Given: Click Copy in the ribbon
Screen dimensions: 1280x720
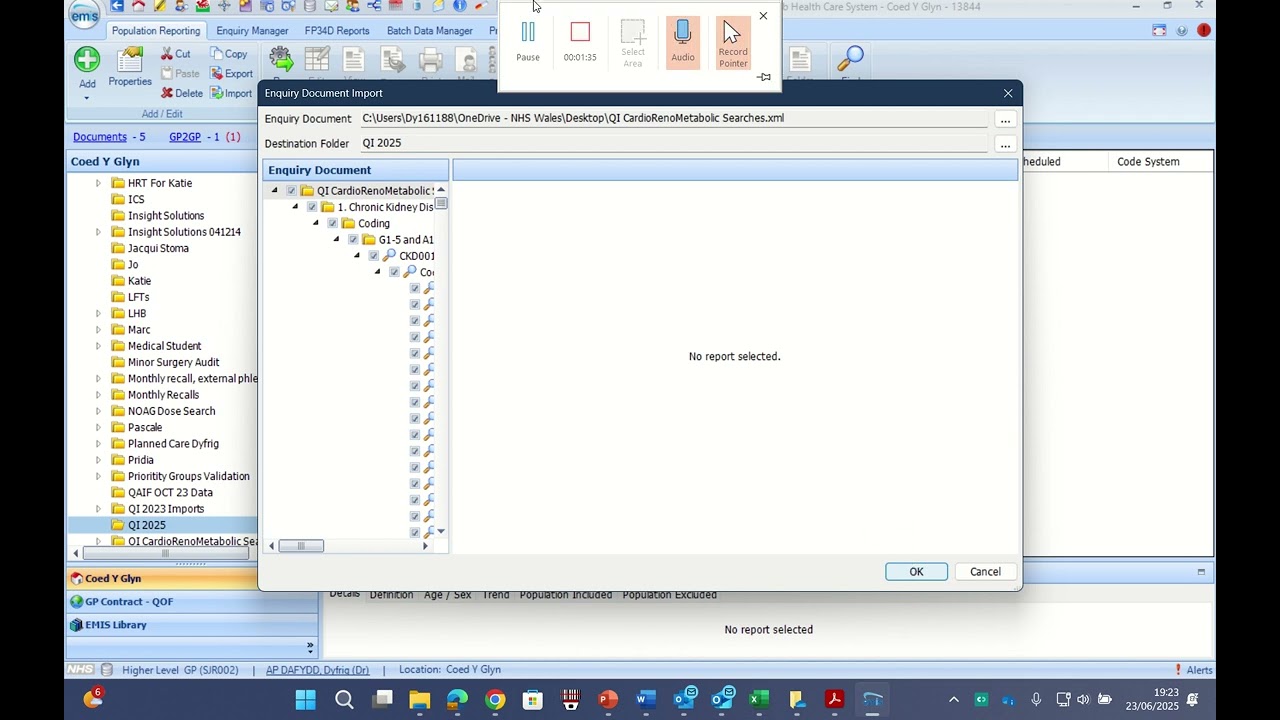Looking at the screenshot, I should pyautogui.click(x=229, y=54).
